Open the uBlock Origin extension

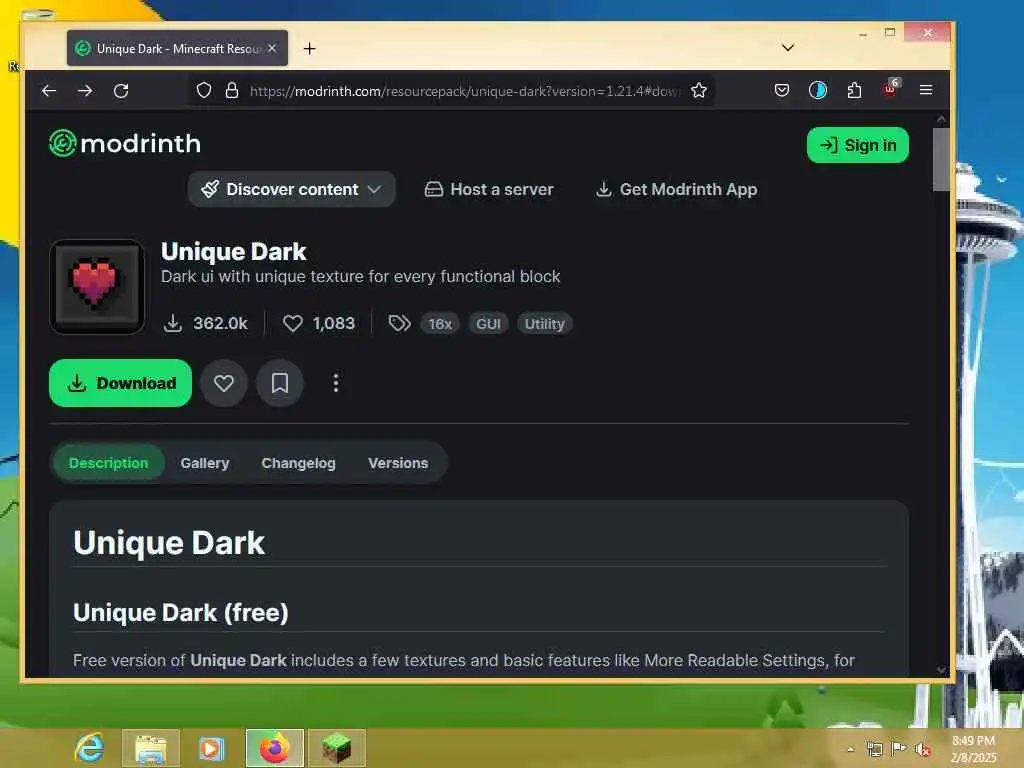891,89
